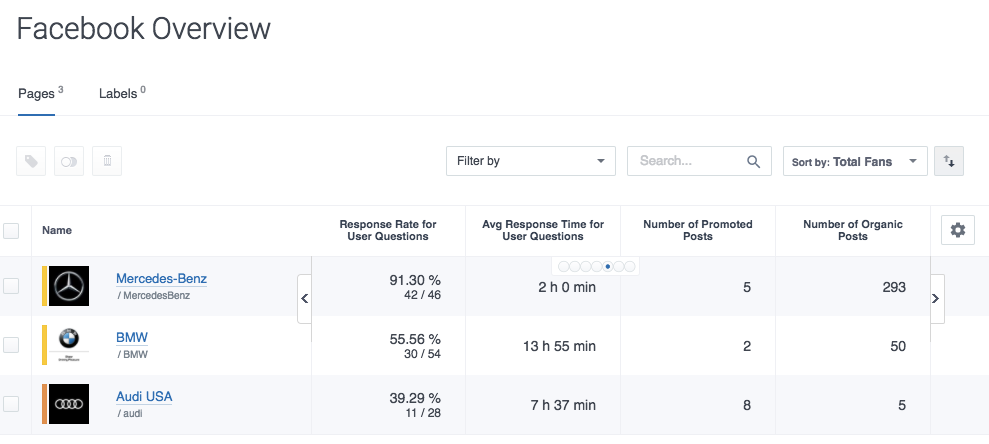Open the Filter by dropdown
This screenshot has width=989, height=444.
[530, 161]
